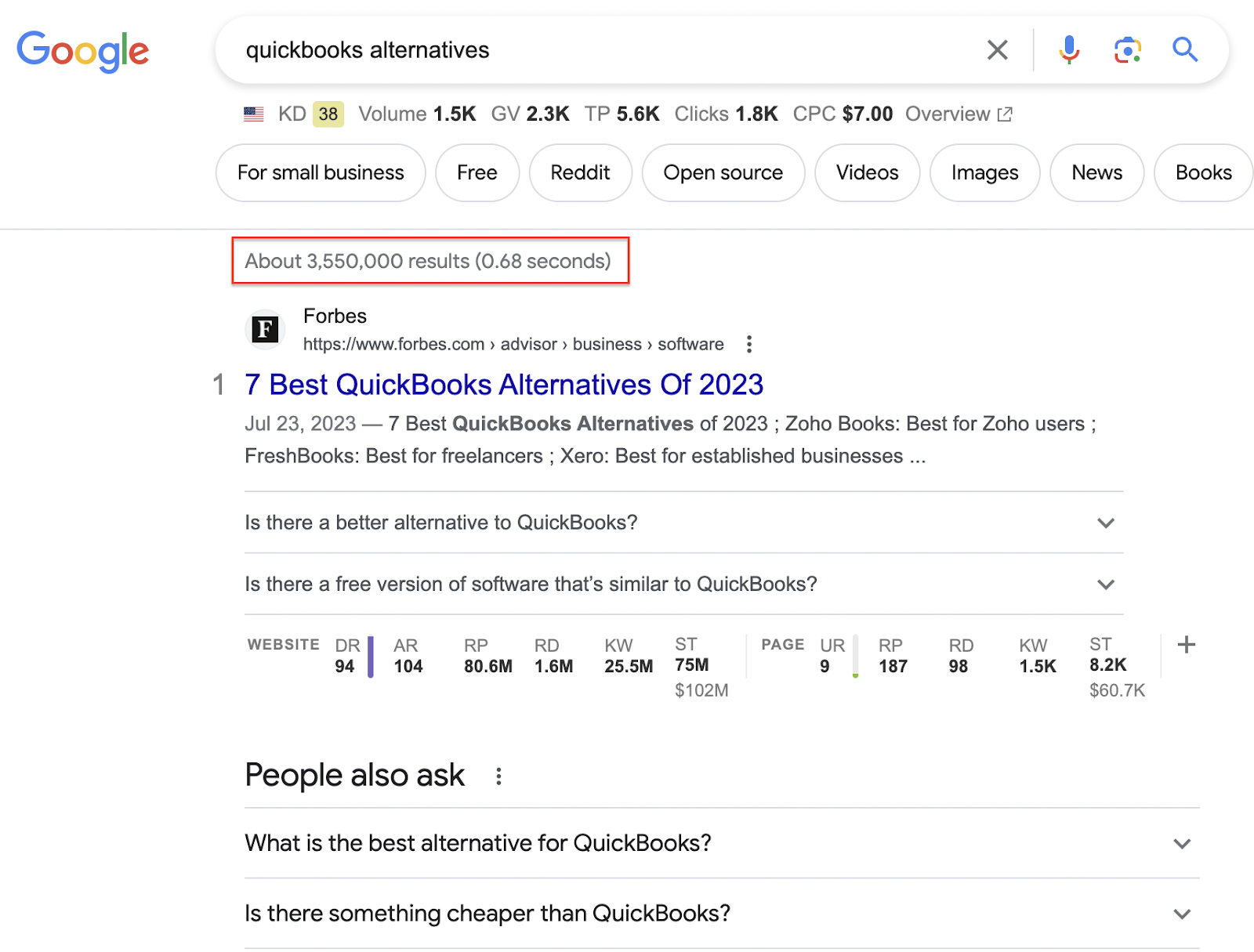Select the Free filter chip
Image resolution: width=1254 pixels, height=952 pixels.
pos(477,172)
